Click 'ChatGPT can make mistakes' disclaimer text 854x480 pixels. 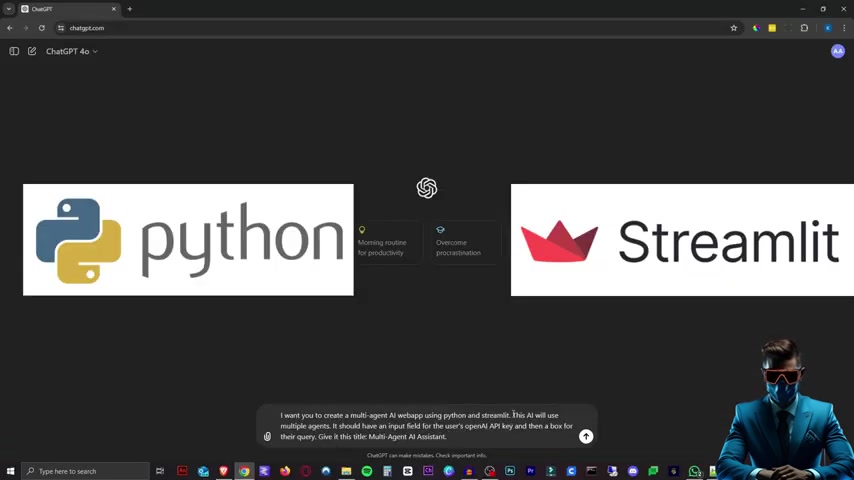tap(427, 455)
